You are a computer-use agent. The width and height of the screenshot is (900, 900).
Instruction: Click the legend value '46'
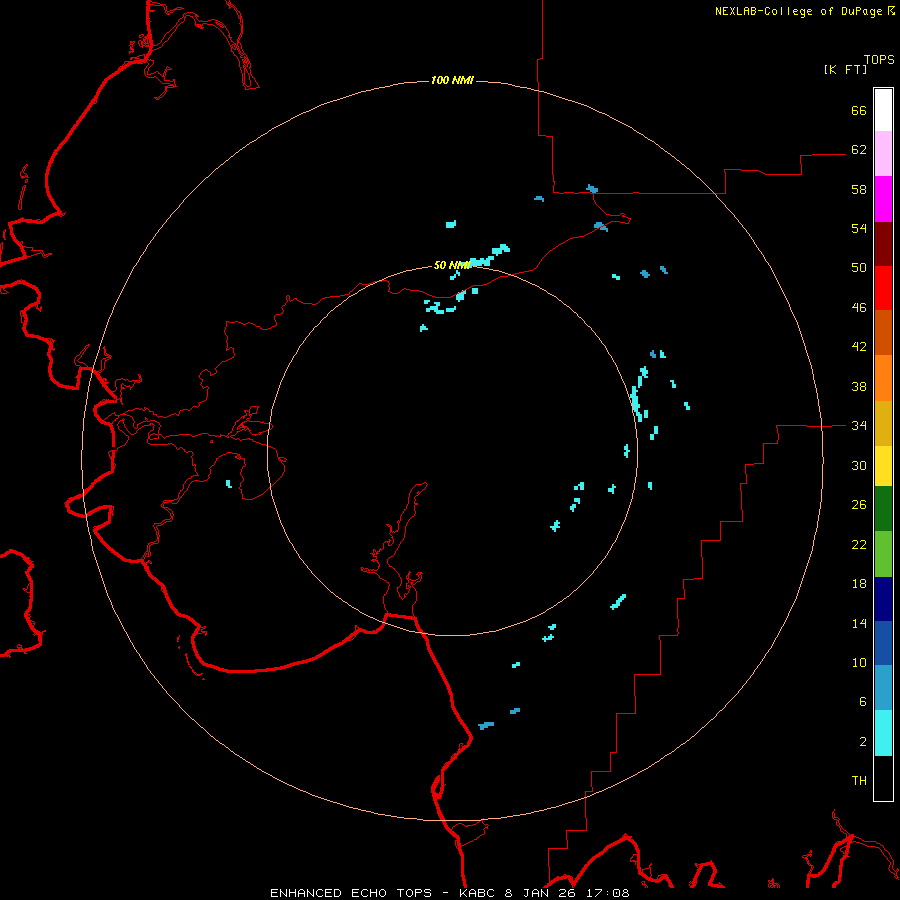pos(859,308)
